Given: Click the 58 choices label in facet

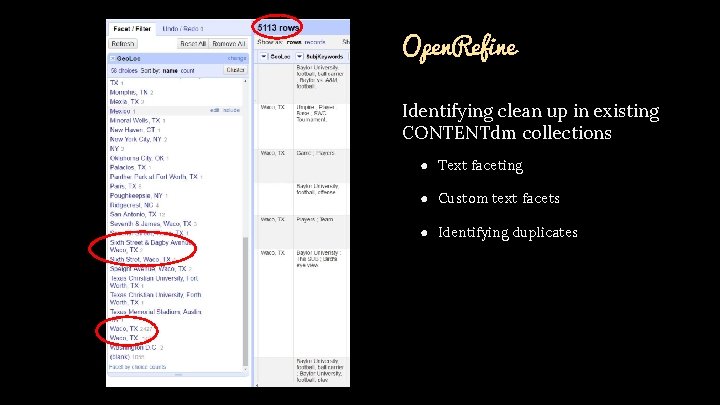Looking at the screenshot, I should tap(124, 71).
